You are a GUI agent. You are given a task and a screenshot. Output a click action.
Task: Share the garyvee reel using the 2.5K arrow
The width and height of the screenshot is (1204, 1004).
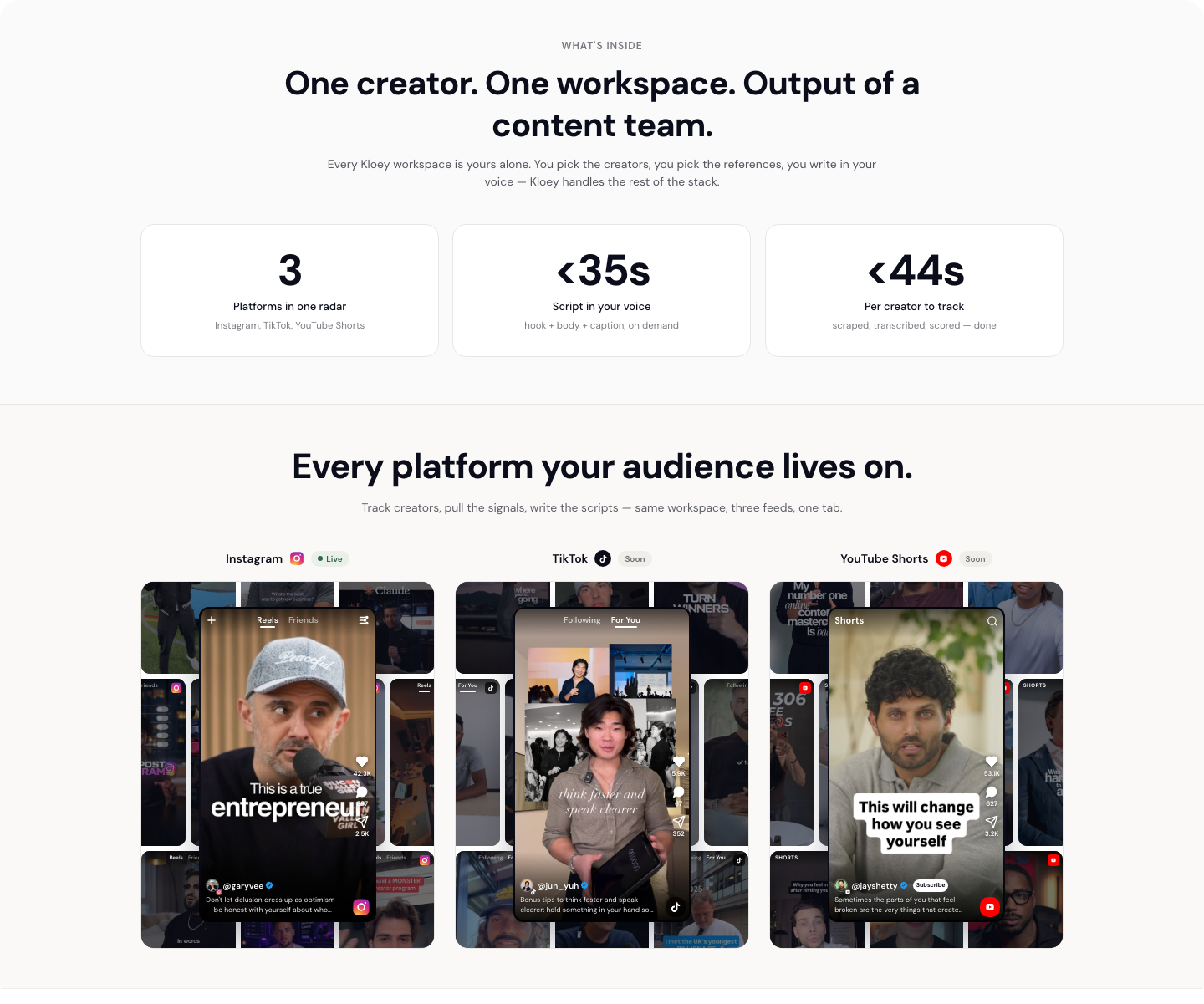362,822
